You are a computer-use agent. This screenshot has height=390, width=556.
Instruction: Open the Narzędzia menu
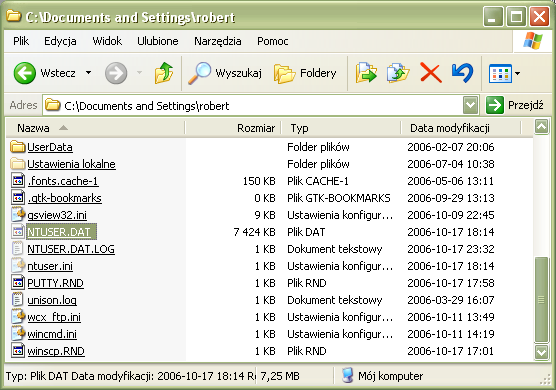(217, 41)
